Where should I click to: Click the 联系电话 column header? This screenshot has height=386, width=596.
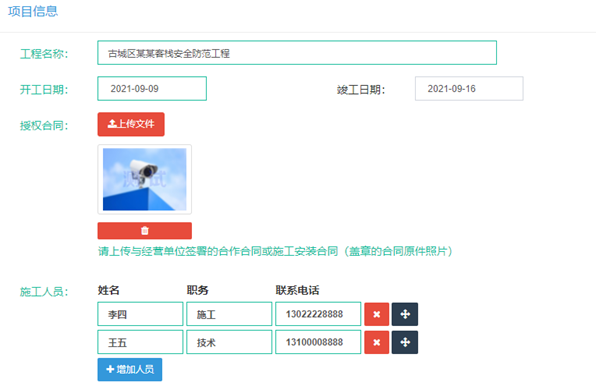(x=298, y=290)
